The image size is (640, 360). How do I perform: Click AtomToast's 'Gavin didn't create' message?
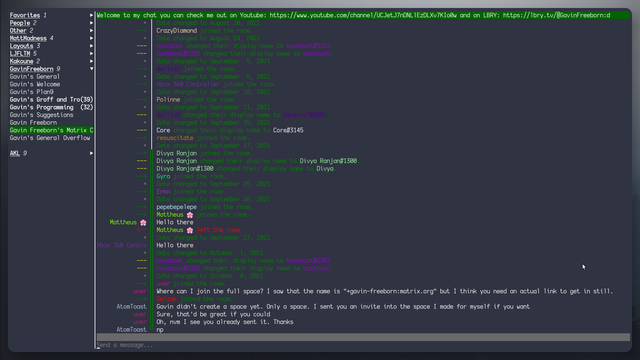(x=343, y=307)
